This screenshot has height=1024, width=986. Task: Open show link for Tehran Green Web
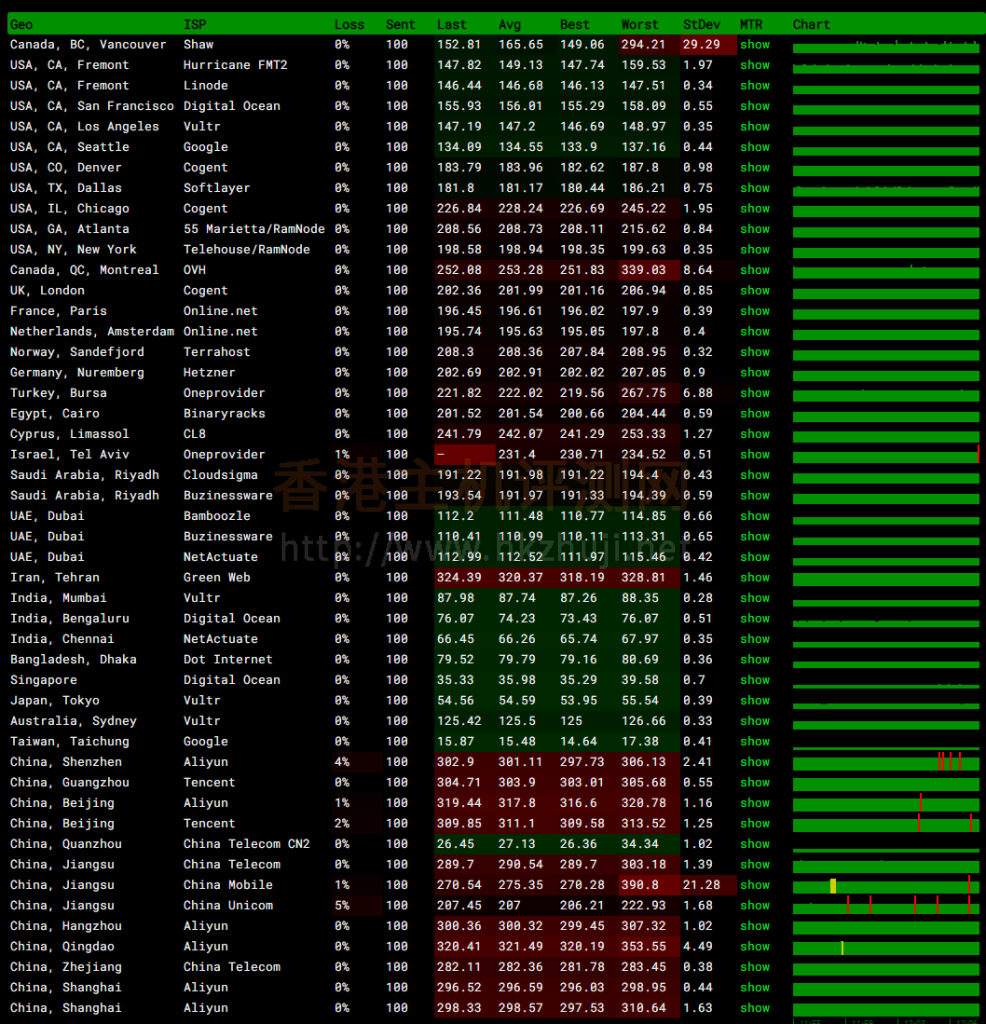point(755,577)
